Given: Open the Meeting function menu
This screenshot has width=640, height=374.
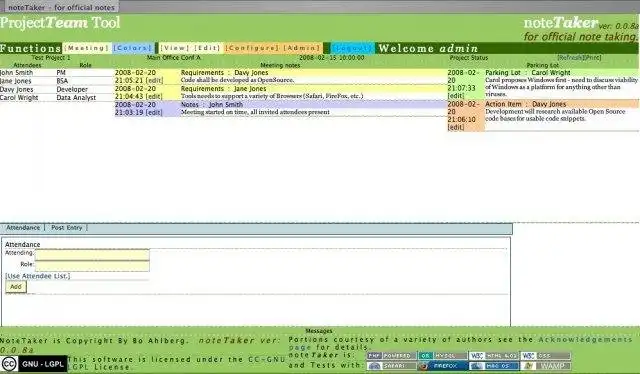Looking at the screenshot, I should point(87,48).
